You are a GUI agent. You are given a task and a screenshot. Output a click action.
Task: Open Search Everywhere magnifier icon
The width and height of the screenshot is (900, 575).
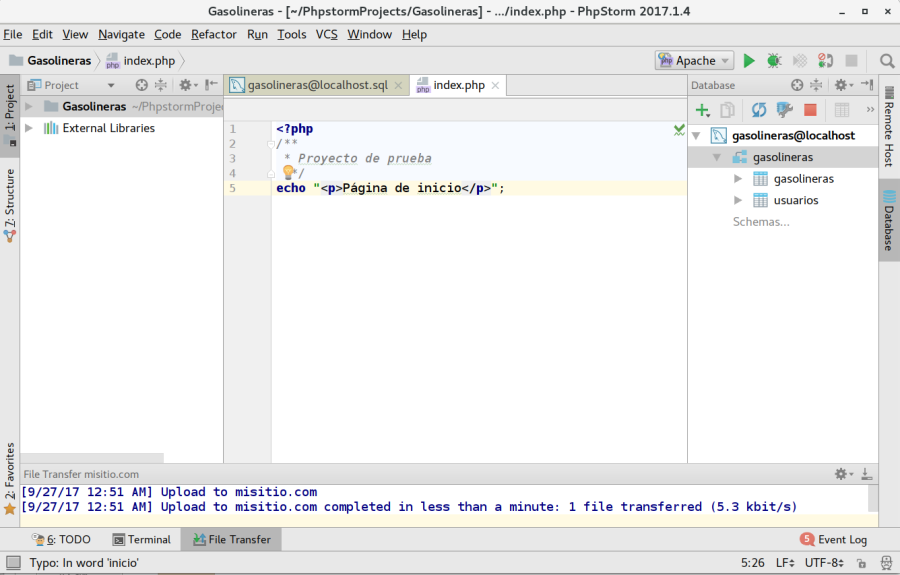click(887, 61)
